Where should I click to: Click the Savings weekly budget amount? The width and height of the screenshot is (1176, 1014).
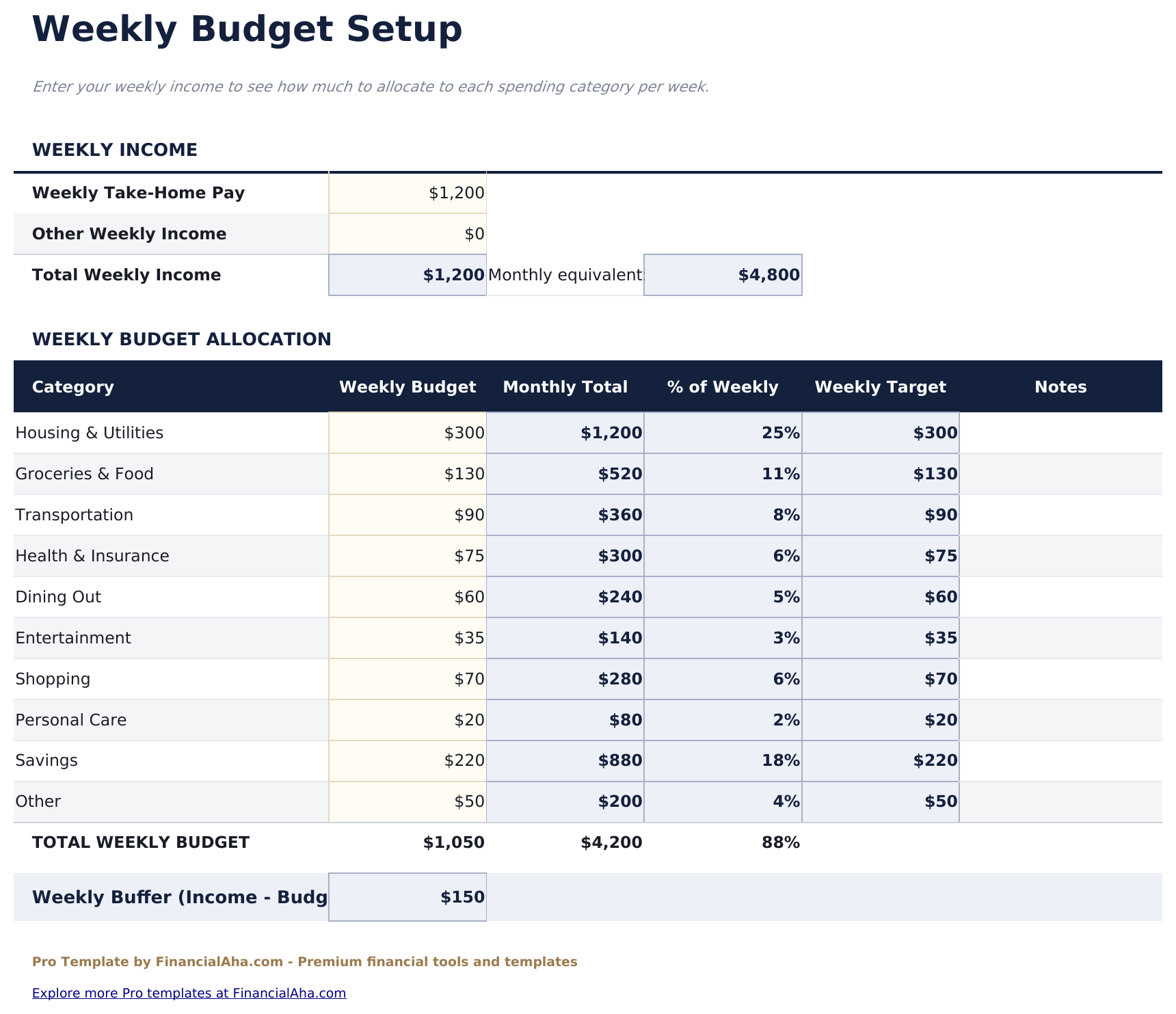(407, 760)
